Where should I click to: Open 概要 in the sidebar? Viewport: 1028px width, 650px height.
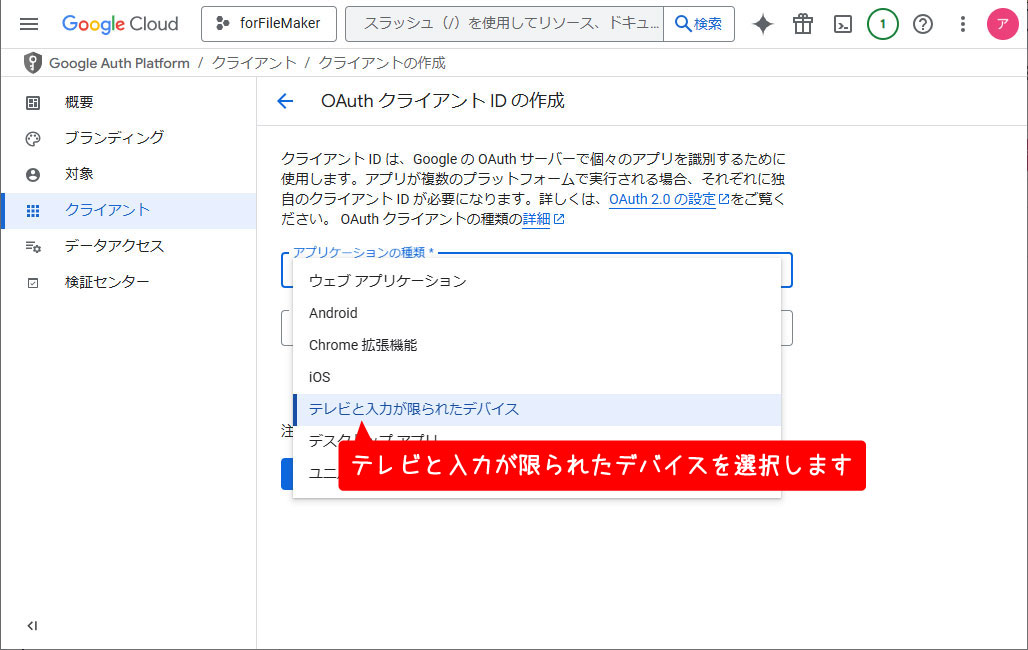coord(128,102)
